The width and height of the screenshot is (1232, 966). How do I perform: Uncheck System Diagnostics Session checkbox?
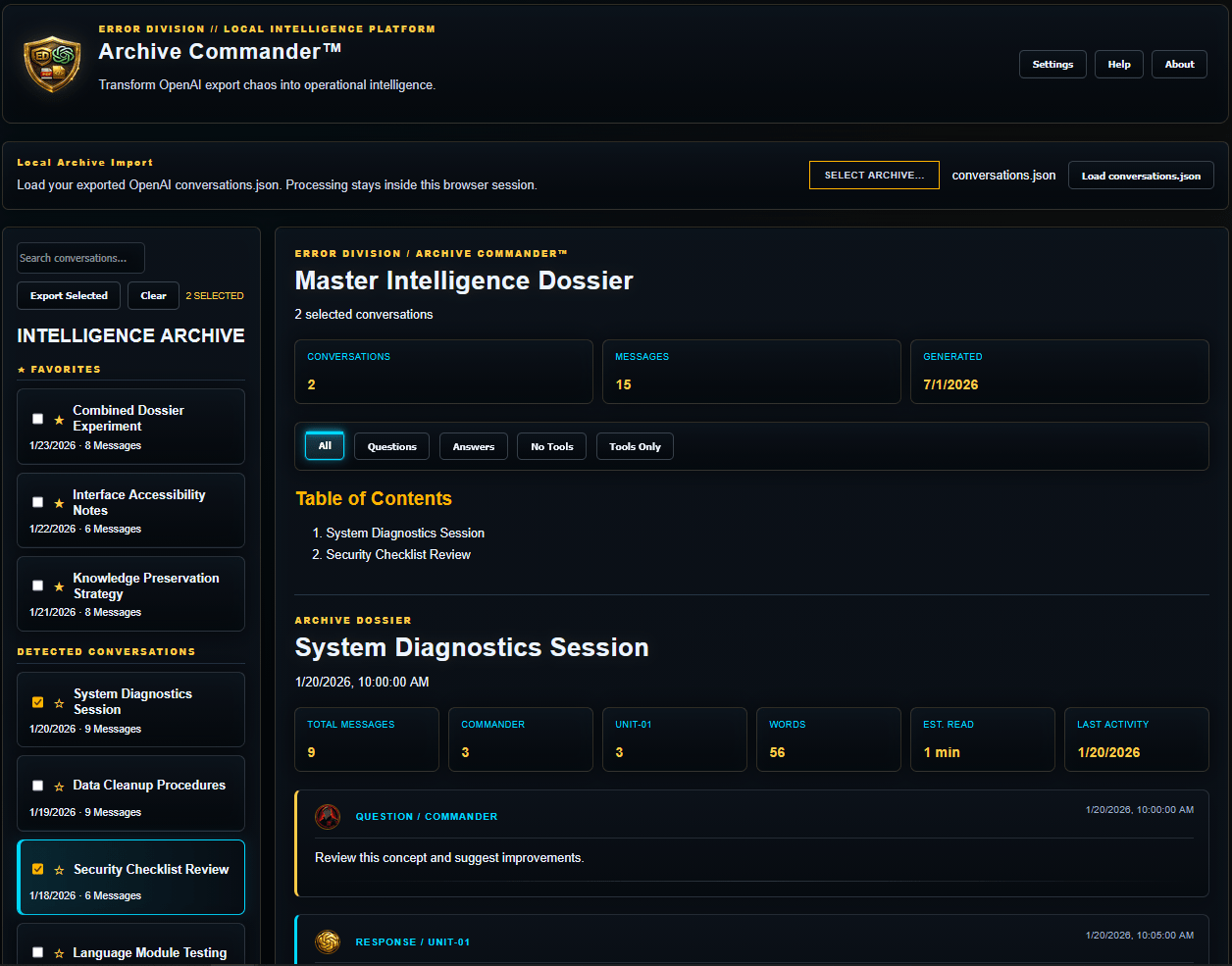point(37,702)
